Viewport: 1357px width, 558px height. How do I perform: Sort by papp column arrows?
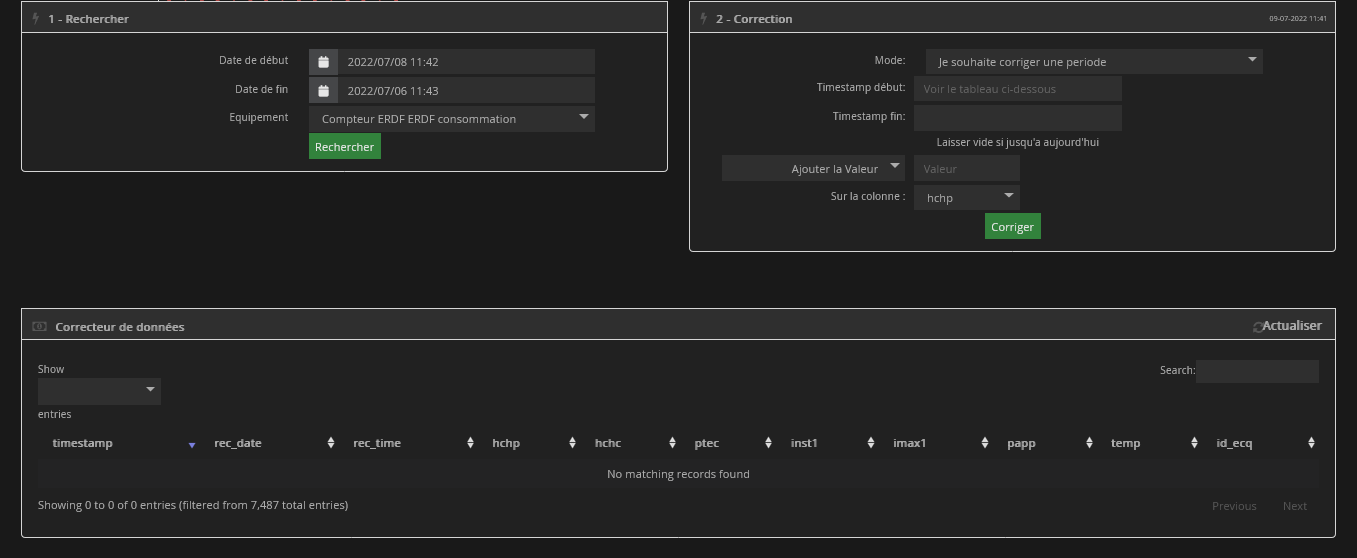1088,443
